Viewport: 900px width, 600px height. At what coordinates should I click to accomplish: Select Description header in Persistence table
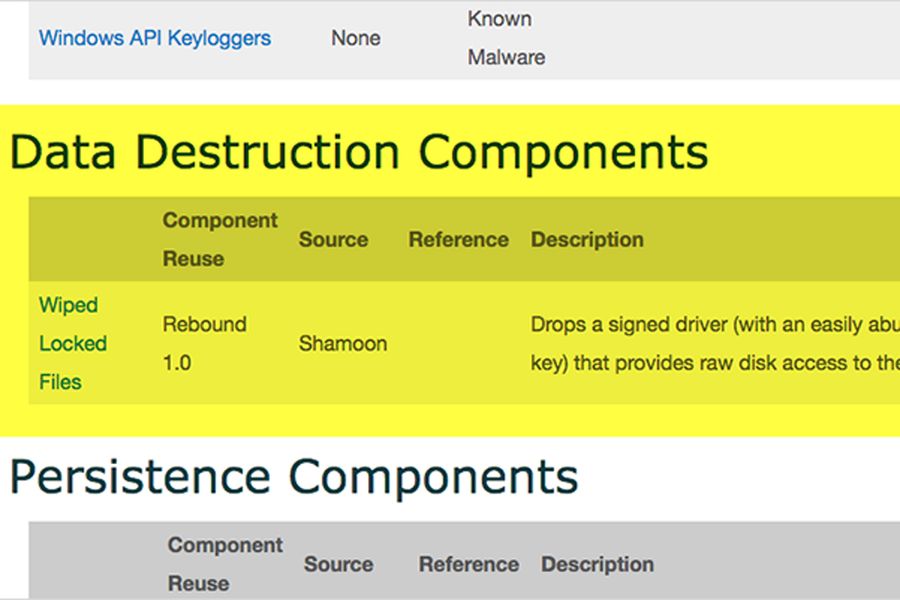click(x=598, y=564)
